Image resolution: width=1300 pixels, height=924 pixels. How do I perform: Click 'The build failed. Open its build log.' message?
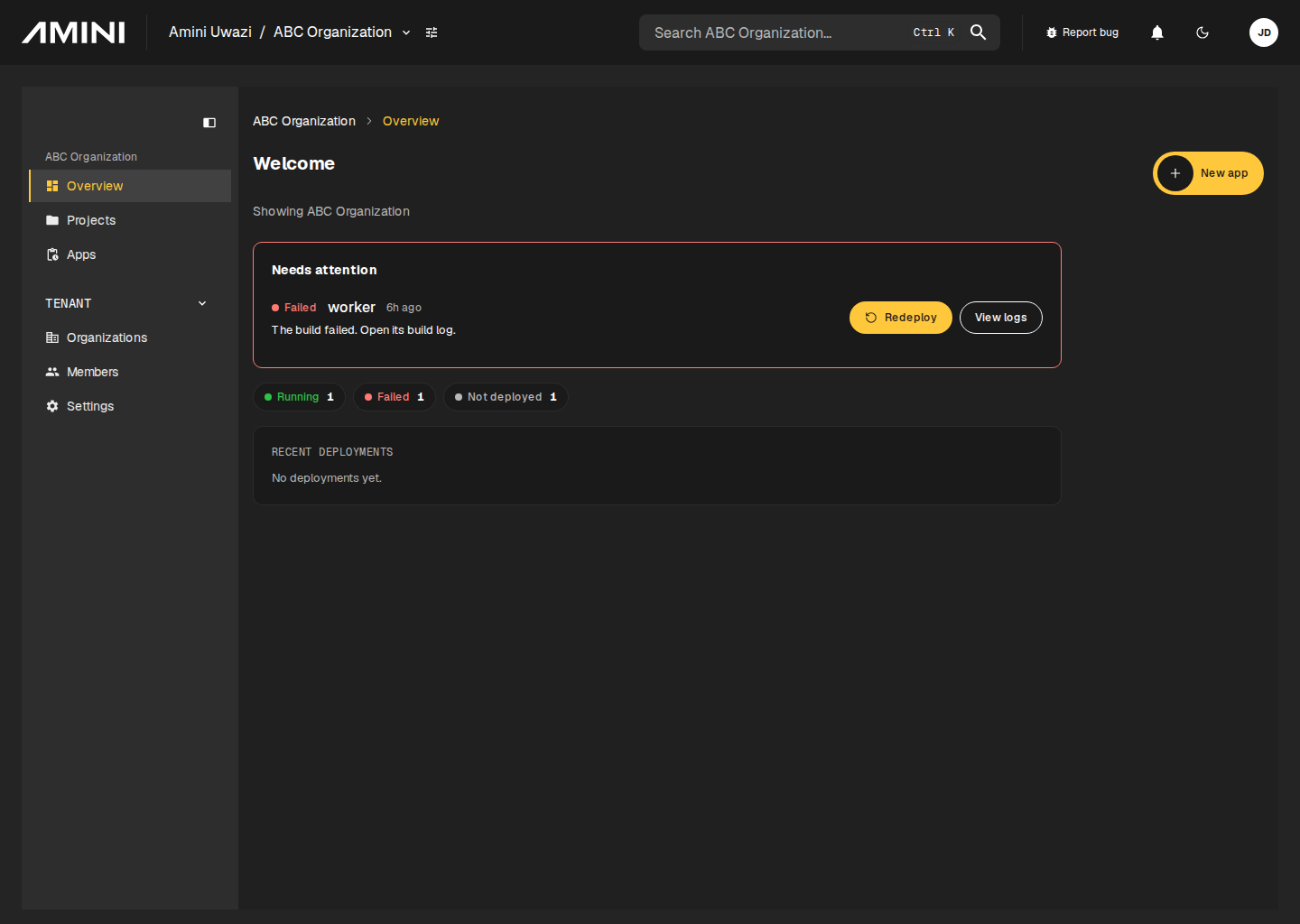pos(364,330)
